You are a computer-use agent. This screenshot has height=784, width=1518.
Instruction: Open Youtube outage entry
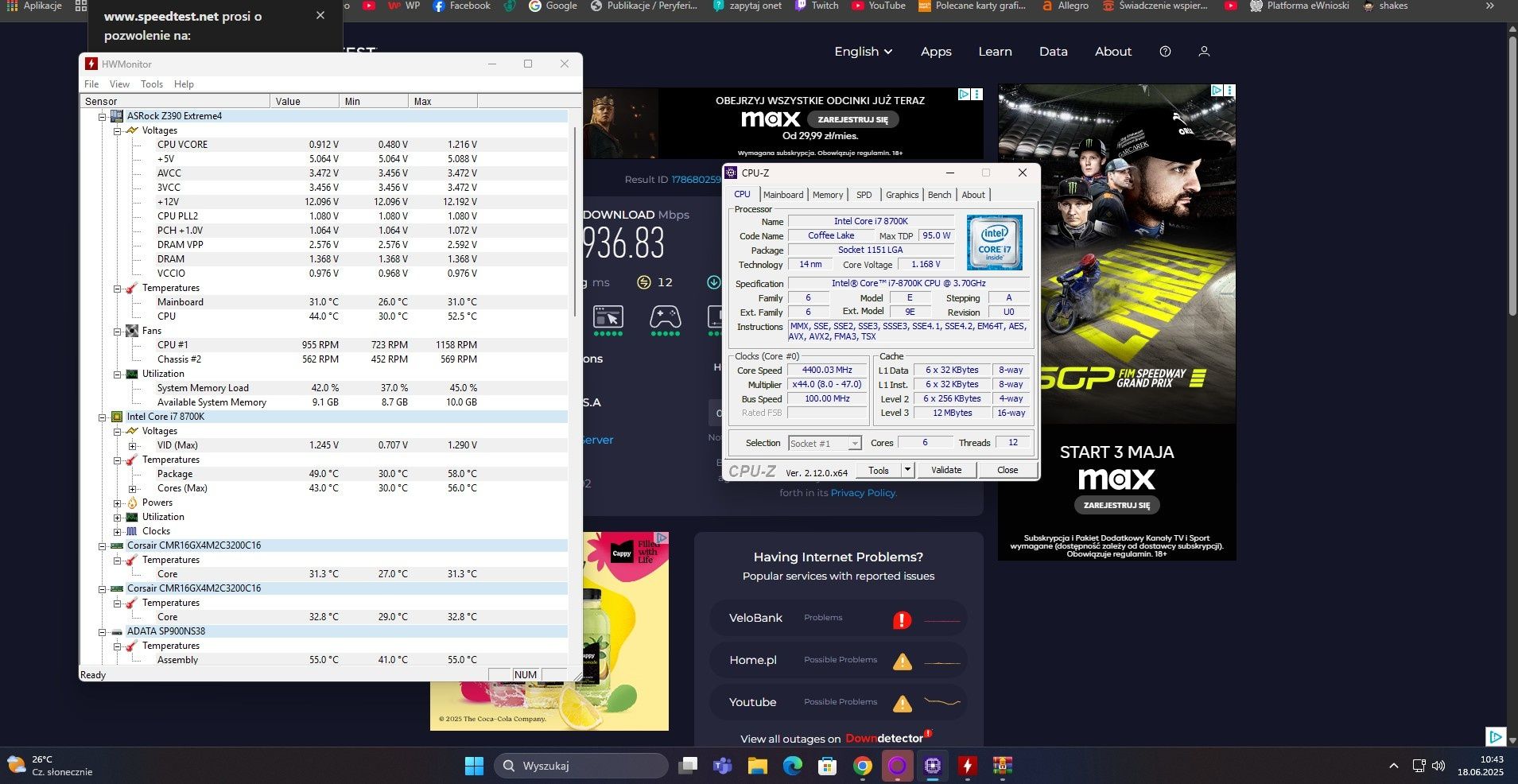coord(838,702)
